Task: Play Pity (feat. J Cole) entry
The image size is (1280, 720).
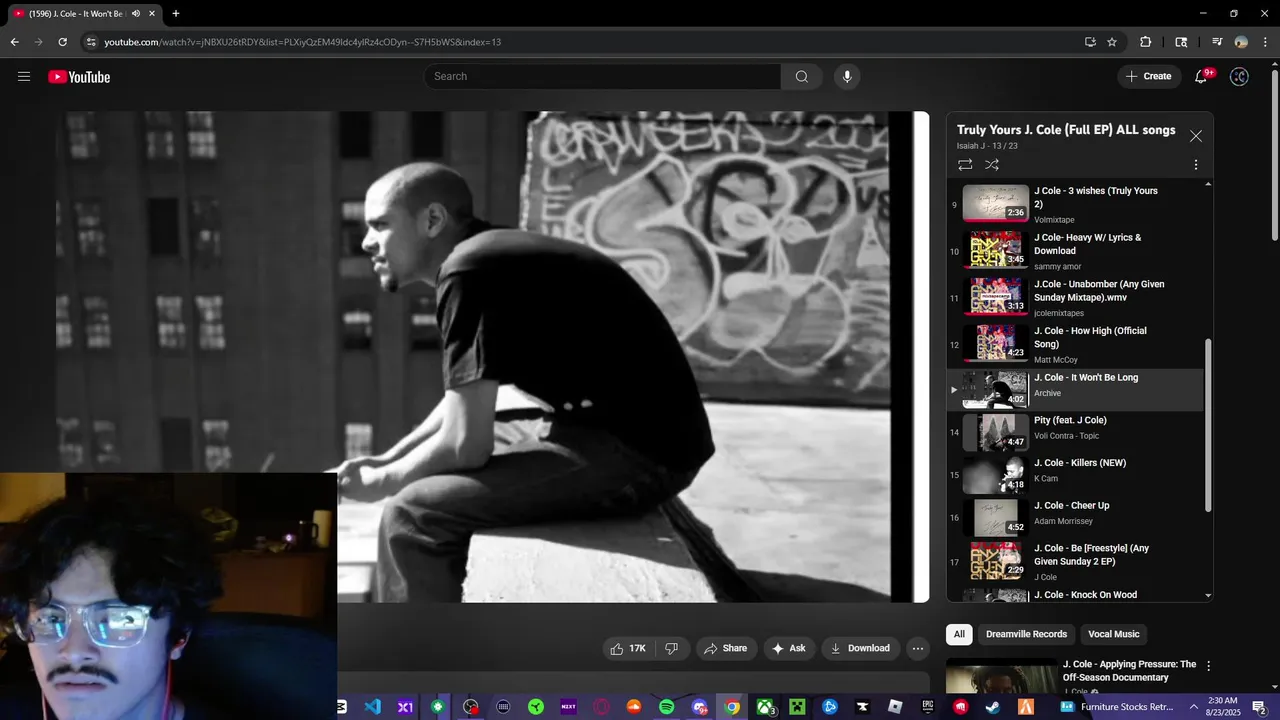Action: coord(1075,432)
